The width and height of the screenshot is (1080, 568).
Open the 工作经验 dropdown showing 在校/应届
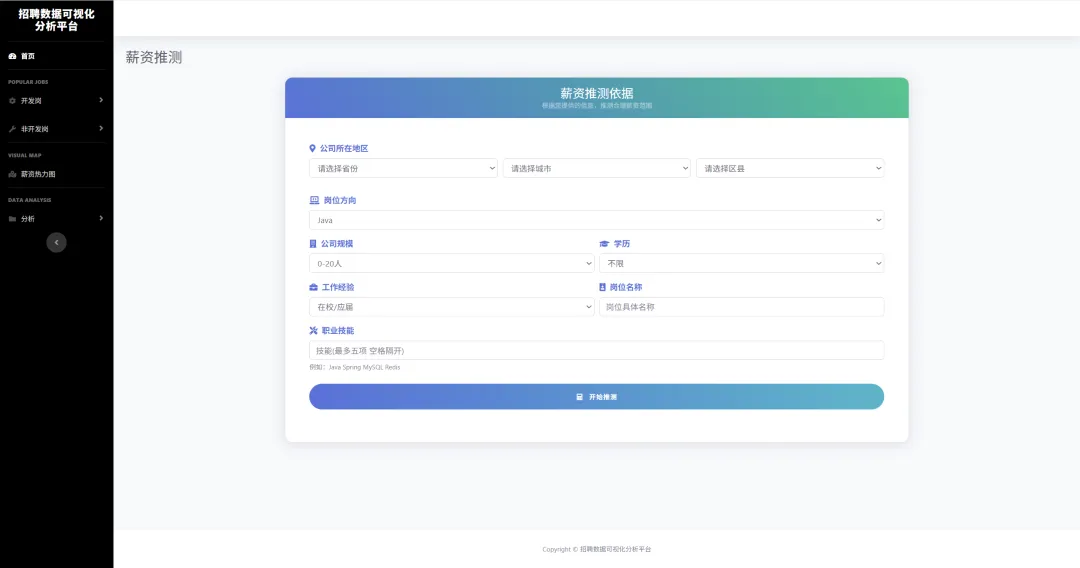[x=452, y=307]
